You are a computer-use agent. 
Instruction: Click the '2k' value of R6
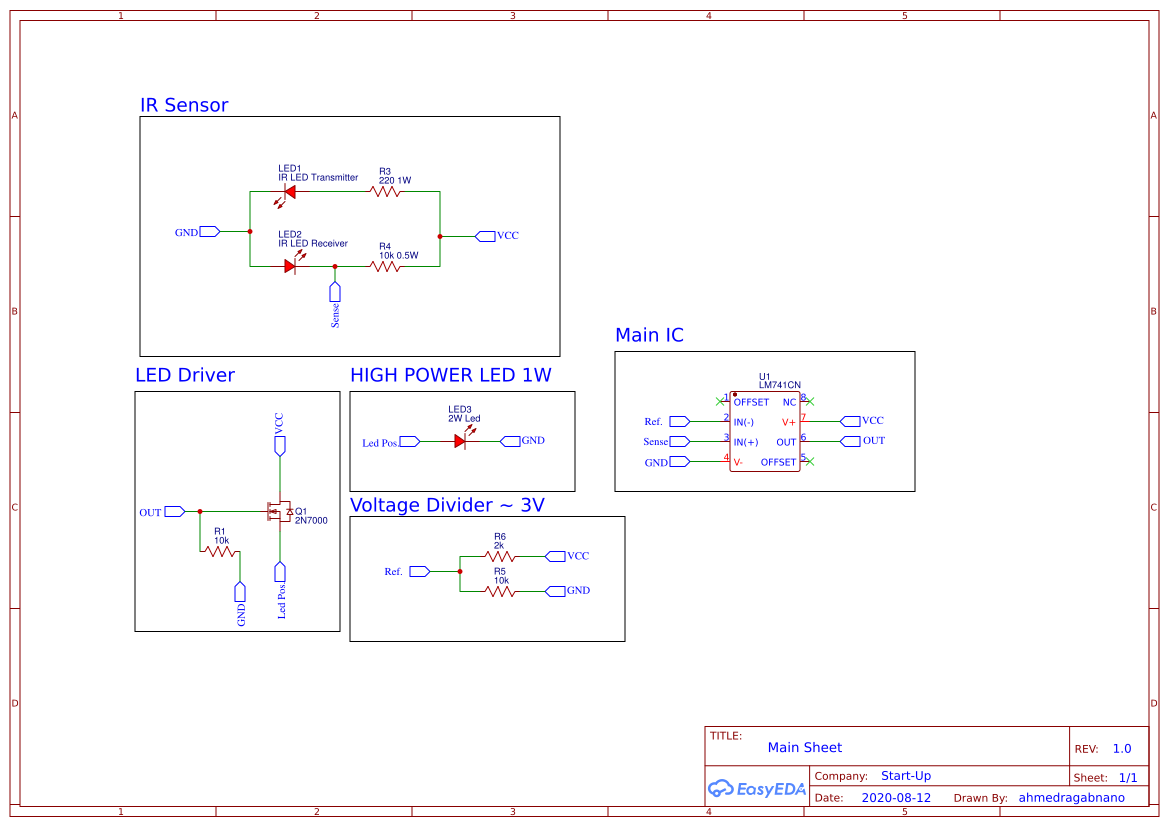coord(499,545)
